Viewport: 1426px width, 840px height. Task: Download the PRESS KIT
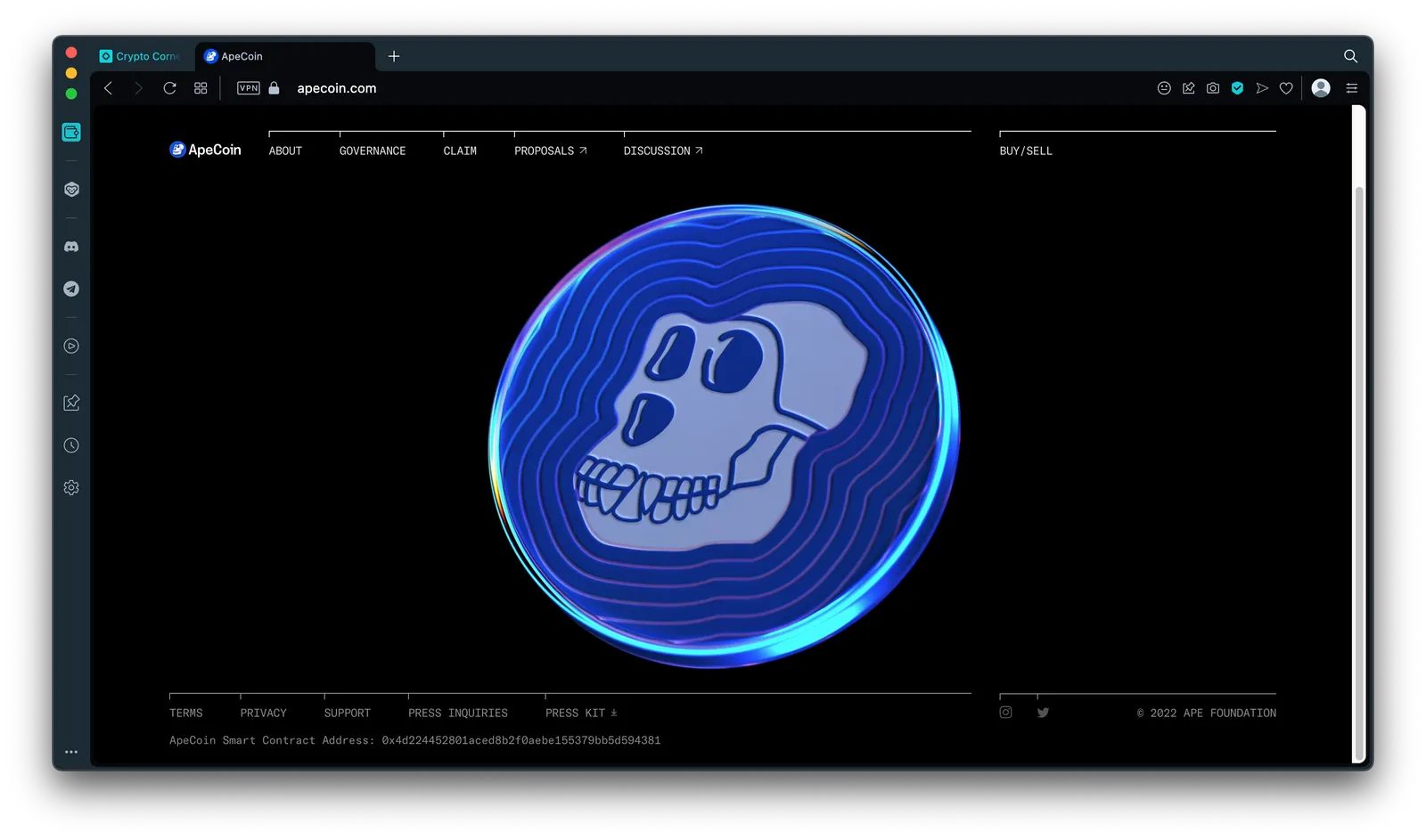point(581,714)
